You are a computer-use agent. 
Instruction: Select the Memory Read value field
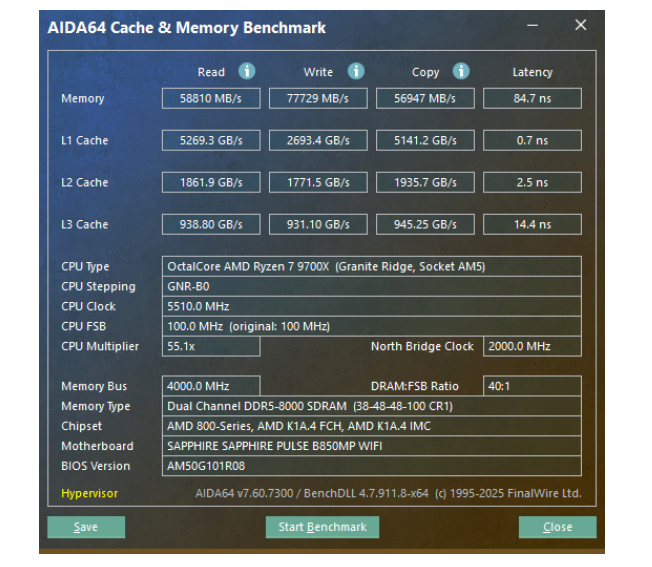(211, 98)
